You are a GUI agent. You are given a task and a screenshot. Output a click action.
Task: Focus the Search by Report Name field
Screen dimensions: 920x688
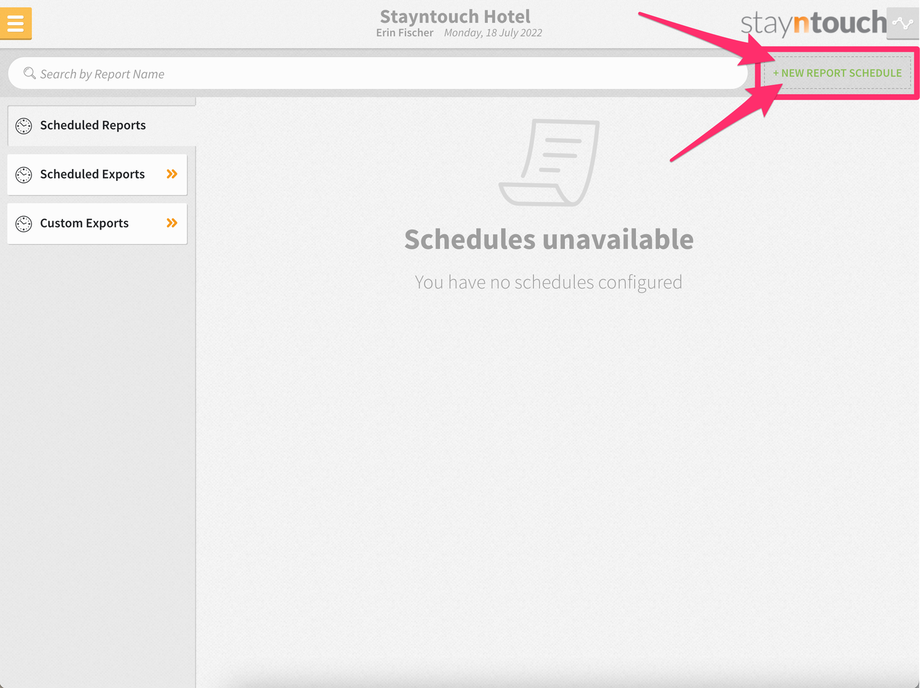[378, 73]
